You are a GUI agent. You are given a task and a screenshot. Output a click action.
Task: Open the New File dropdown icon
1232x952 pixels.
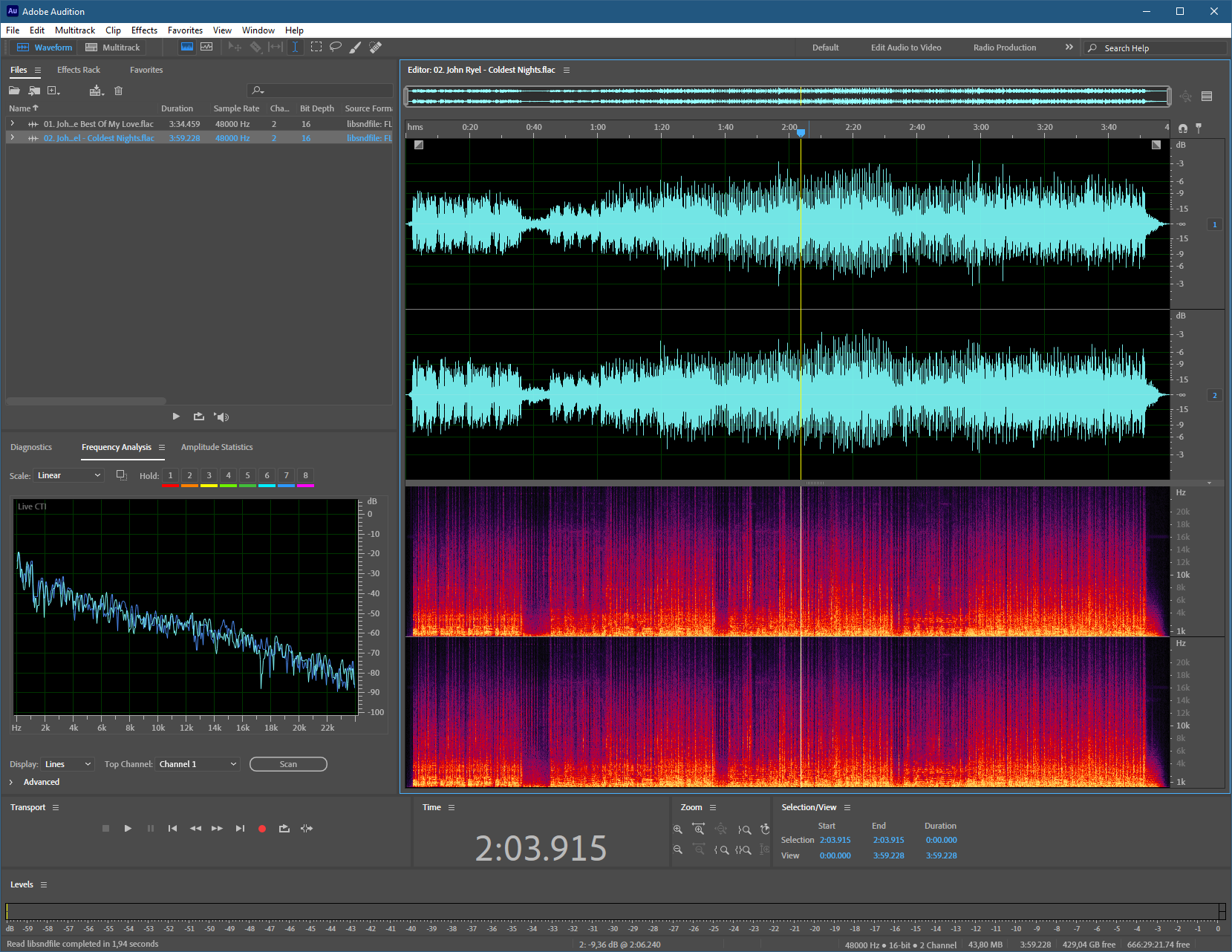53,91
